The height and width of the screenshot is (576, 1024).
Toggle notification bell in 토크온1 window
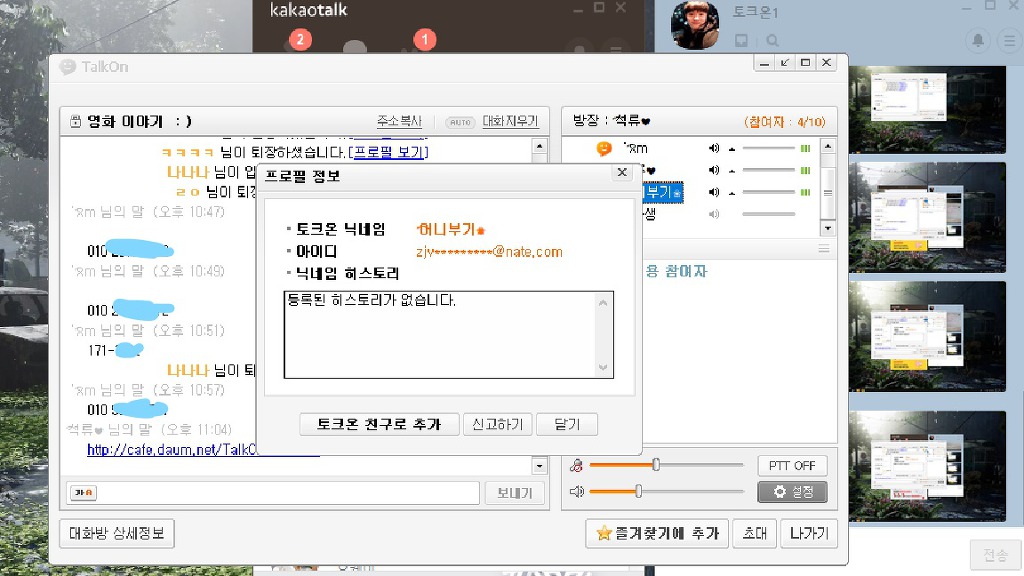pyautogui.click(x=978, y=40)
